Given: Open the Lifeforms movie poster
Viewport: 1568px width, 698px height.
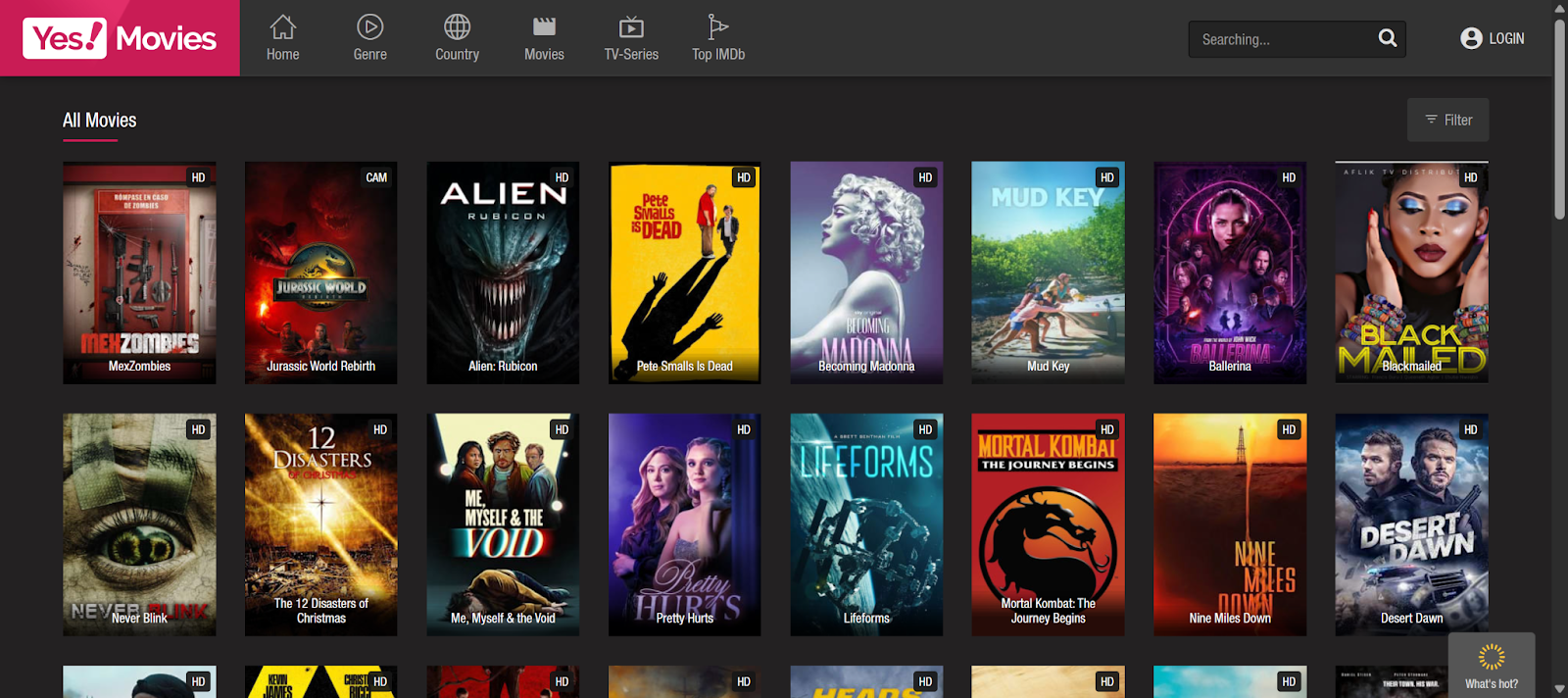Looking at the screenshot, I should pyautogui.click(x=866, y=524).
